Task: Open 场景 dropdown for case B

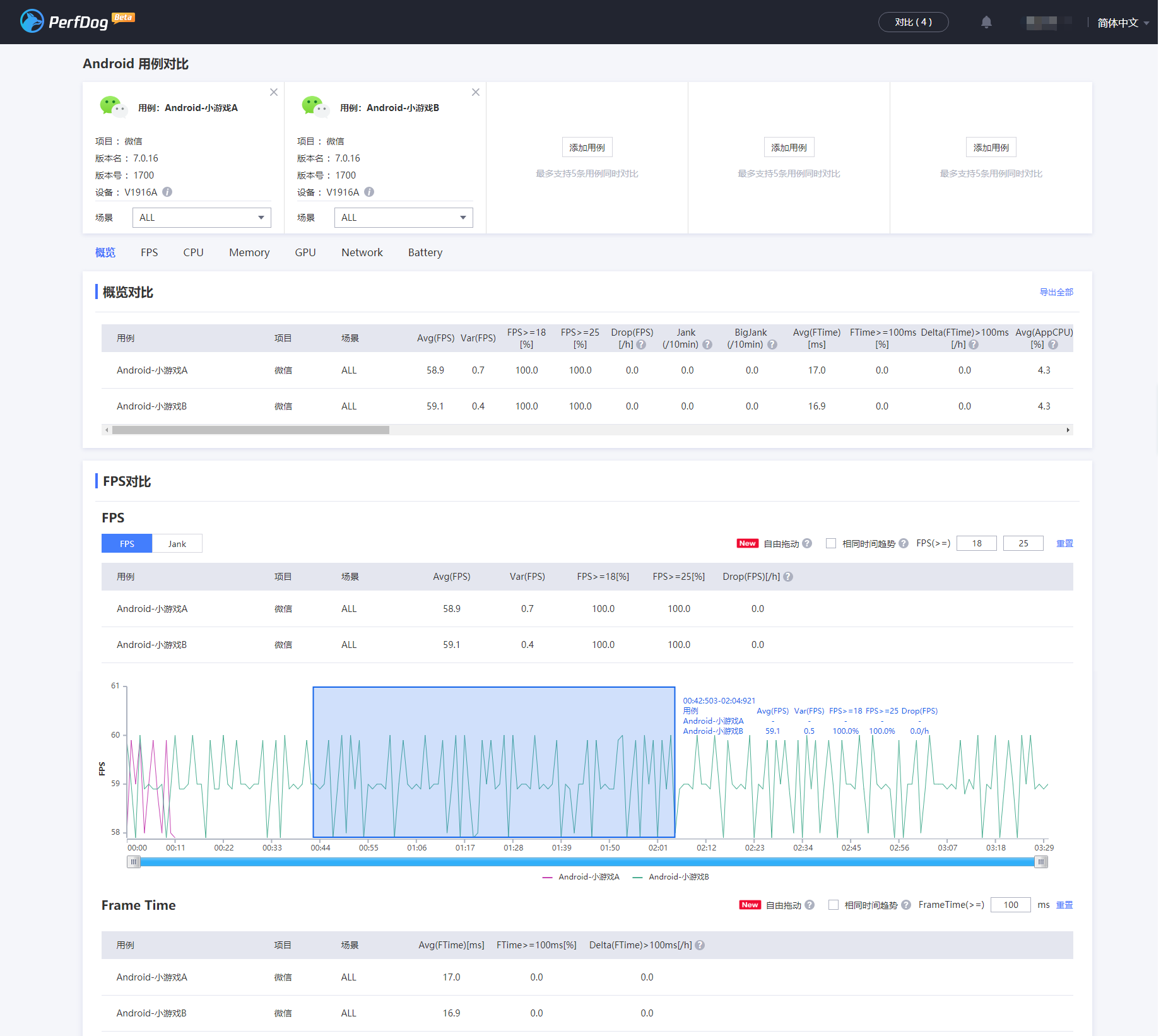Action: pyautogui.click(x=404, y=218)
